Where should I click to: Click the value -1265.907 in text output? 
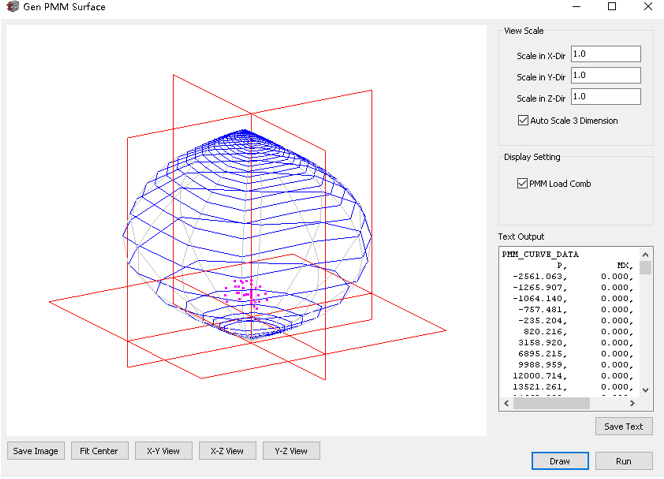[x=540, y=288]
